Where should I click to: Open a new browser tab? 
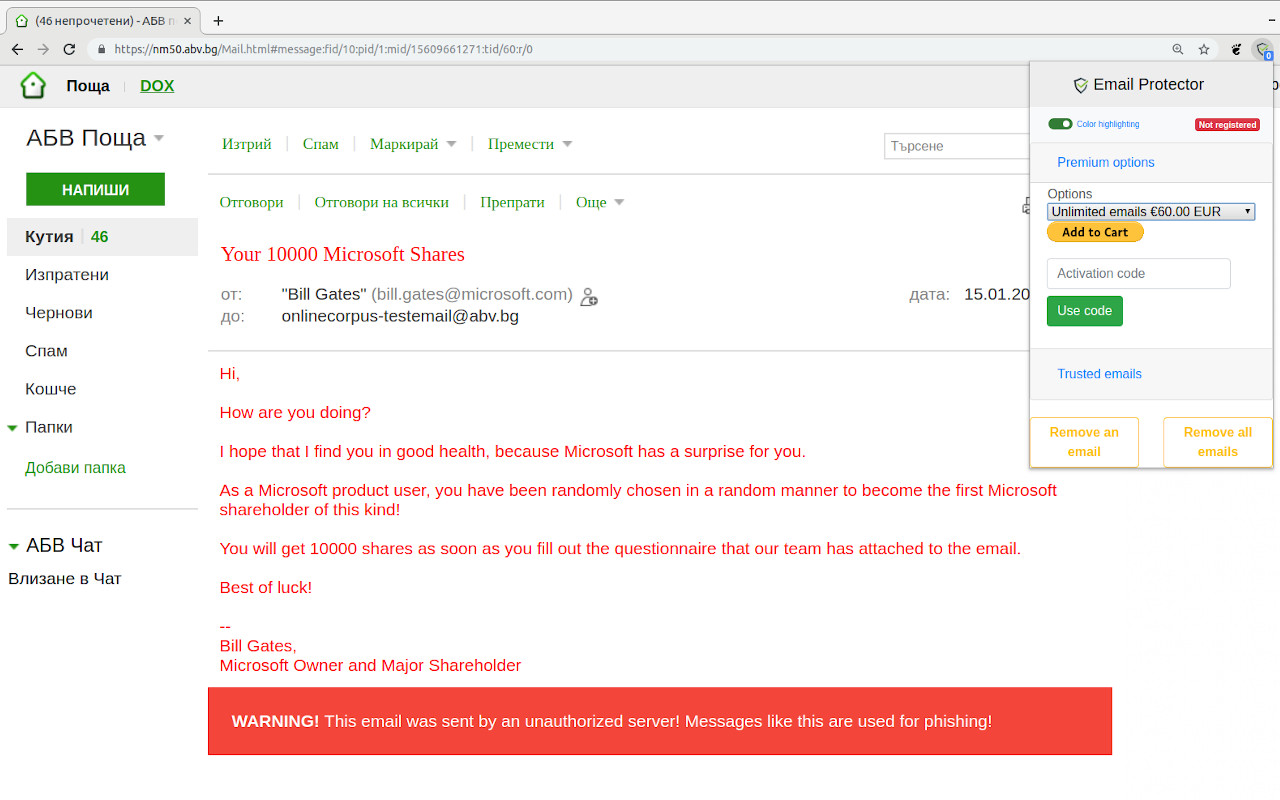(218, 20)
